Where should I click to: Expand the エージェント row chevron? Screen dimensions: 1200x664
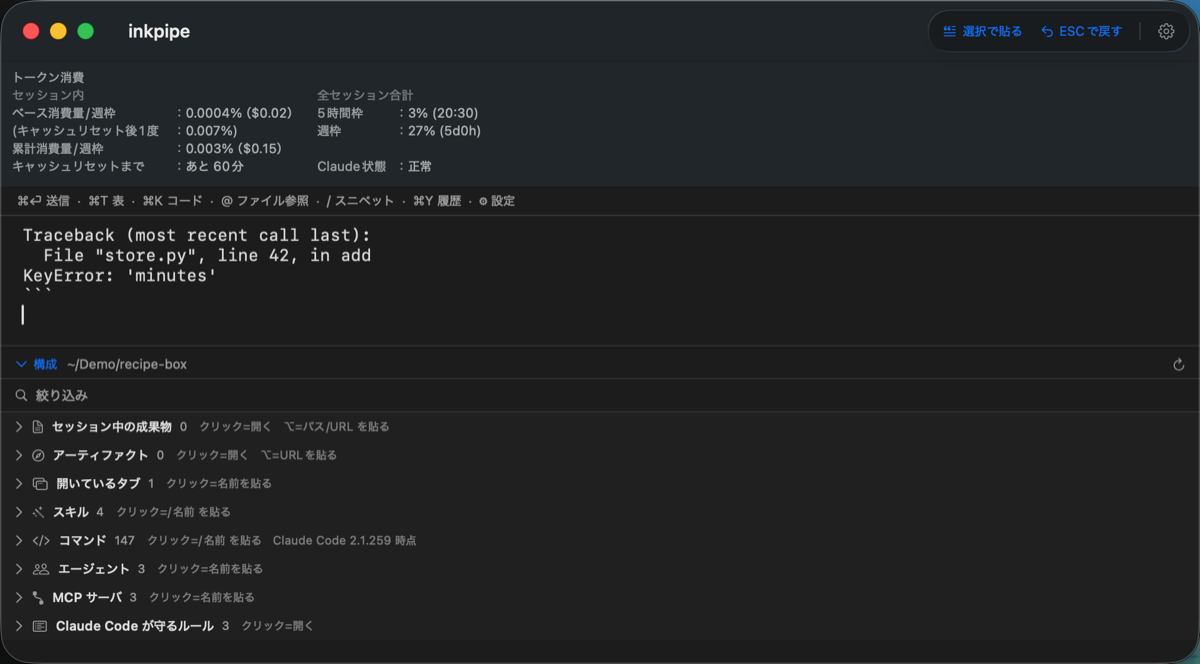click(x=19, y=569)
